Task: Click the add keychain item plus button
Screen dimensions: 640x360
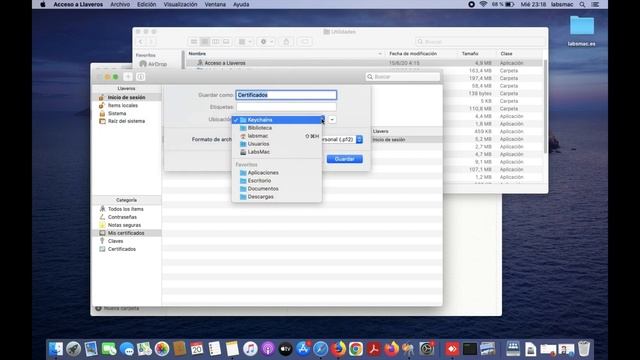Action: coord(128,77)
